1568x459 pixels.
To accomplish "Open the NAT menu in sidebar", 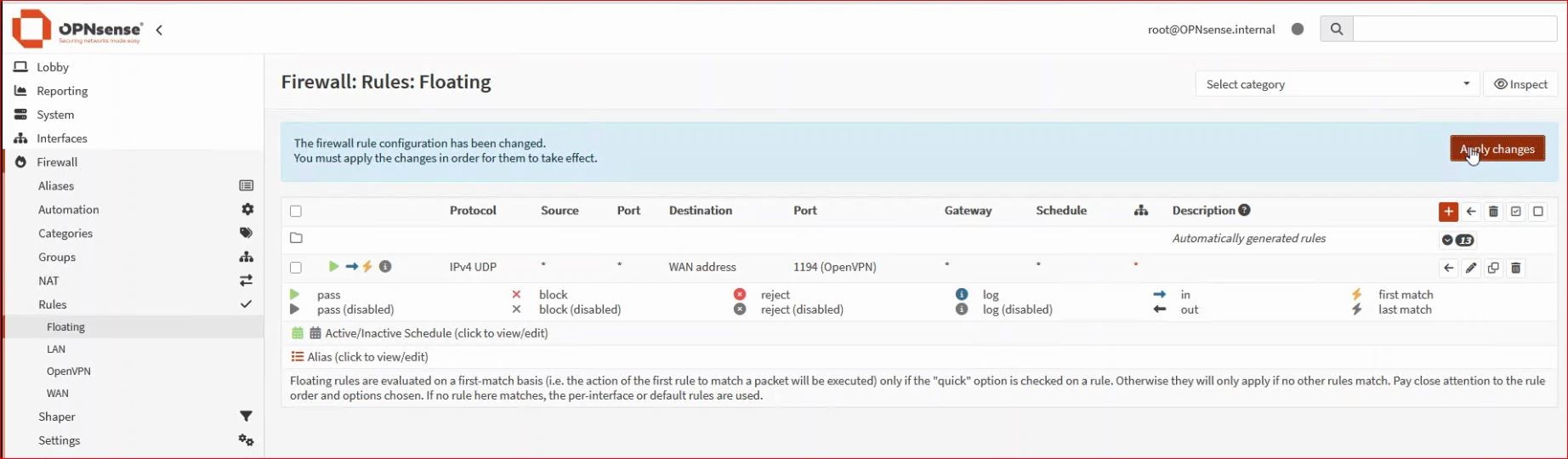I will (x=48, y=280).
